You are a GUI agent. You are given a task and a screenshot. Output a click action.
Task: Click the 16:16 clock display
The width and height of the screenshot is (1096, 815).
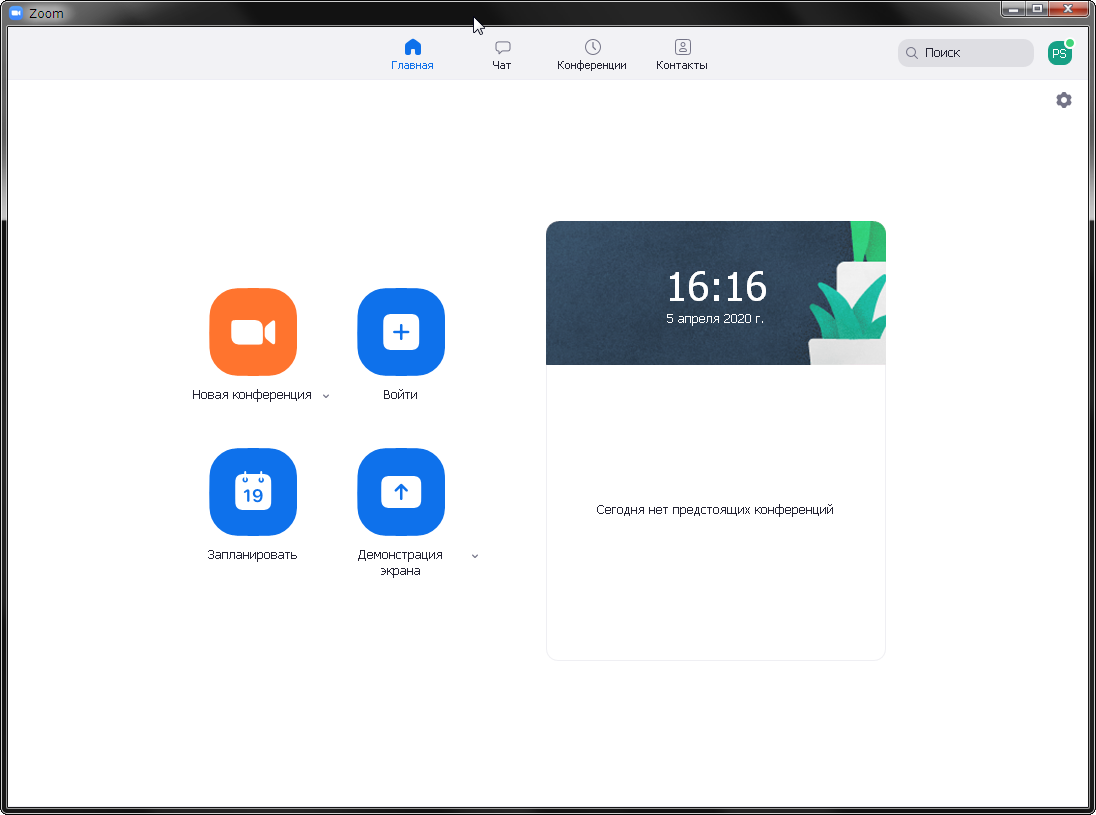(716, 287)
